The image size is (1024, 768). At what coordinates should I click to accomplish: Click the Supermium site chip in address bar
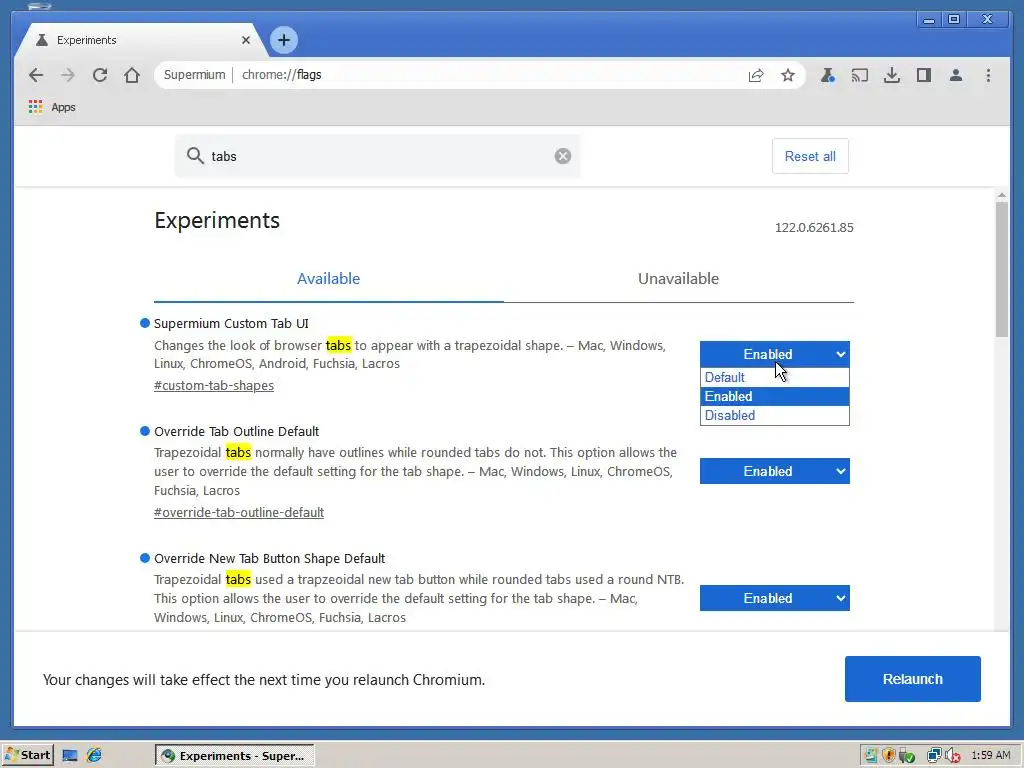click(x=195, y=75)
